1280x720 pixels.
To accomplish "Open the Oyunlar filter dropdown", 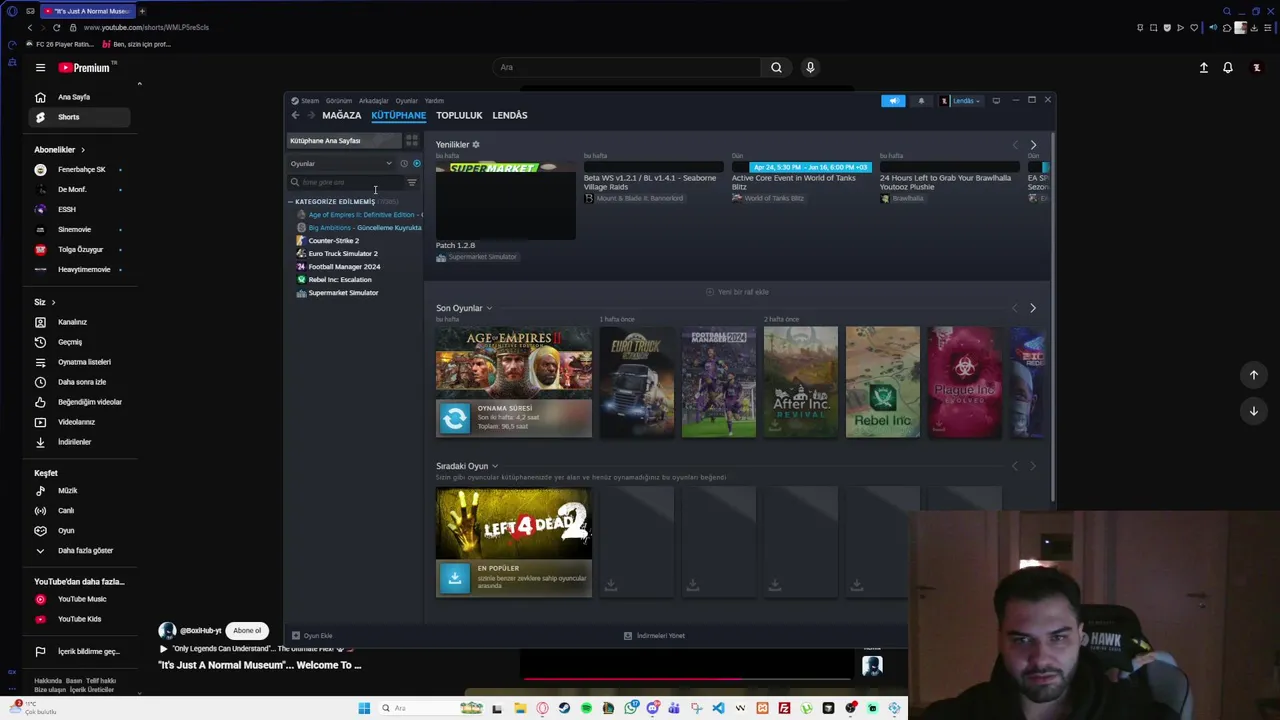I will 341,164.
